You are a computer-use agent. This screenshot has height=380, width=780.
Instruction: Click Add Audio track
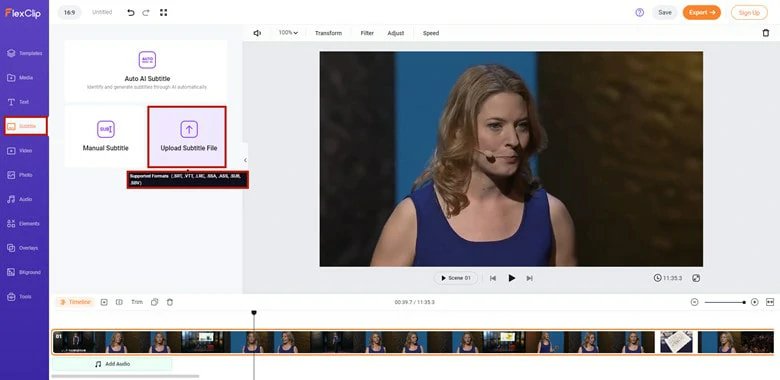pyautogui.click(x=112, y=364)
